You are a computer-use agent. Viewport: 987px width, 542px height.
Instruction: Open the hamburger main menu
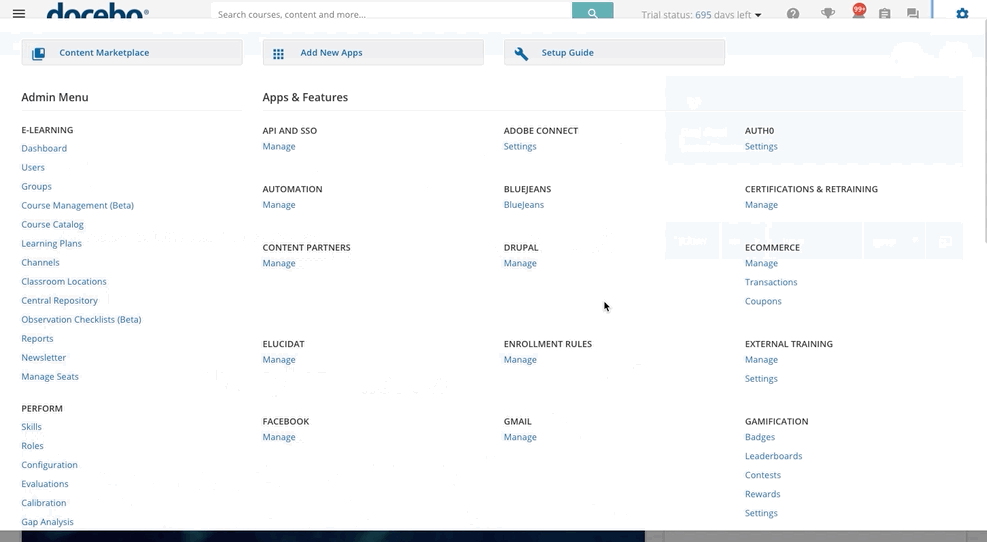click(x=19, y=13)
